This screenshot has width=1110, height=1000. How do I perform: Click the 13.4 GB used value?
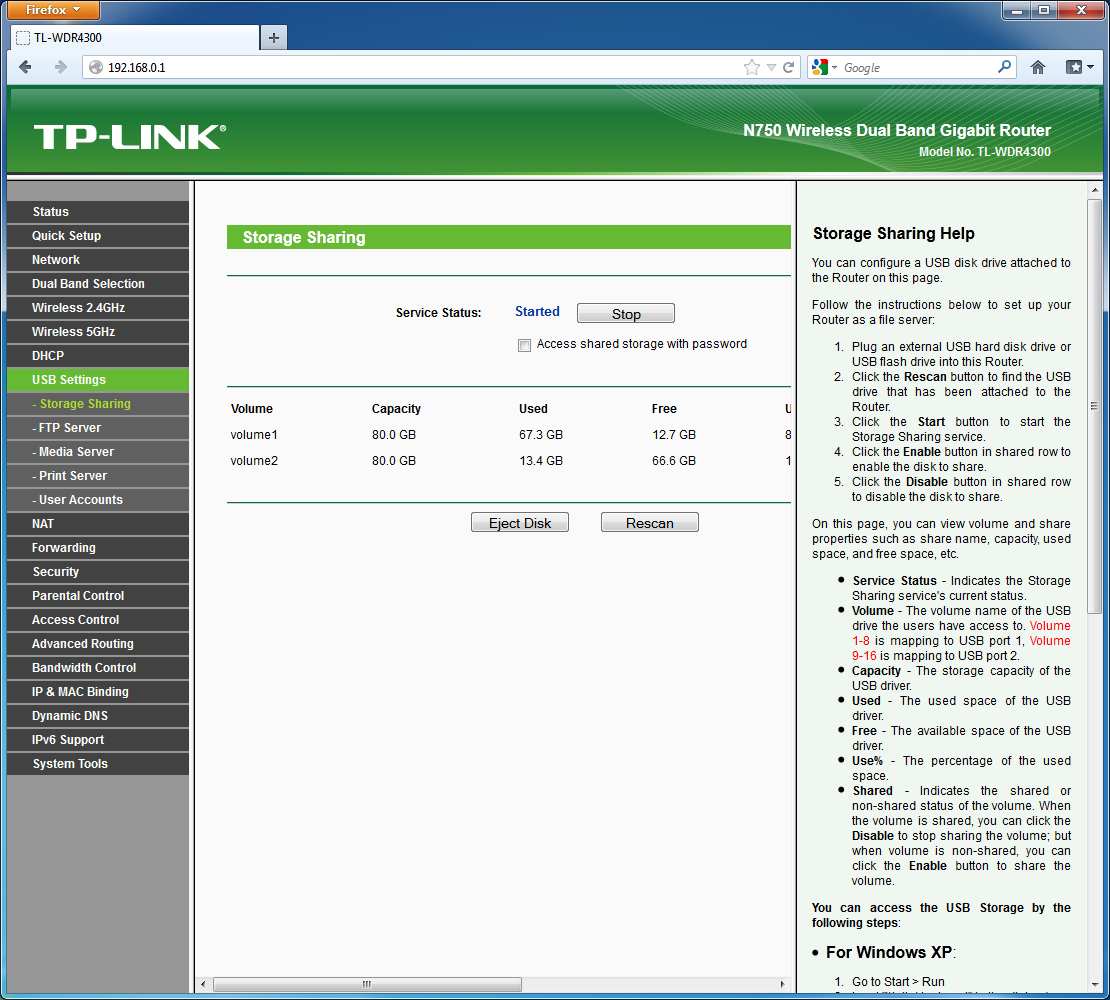(541, 461)
